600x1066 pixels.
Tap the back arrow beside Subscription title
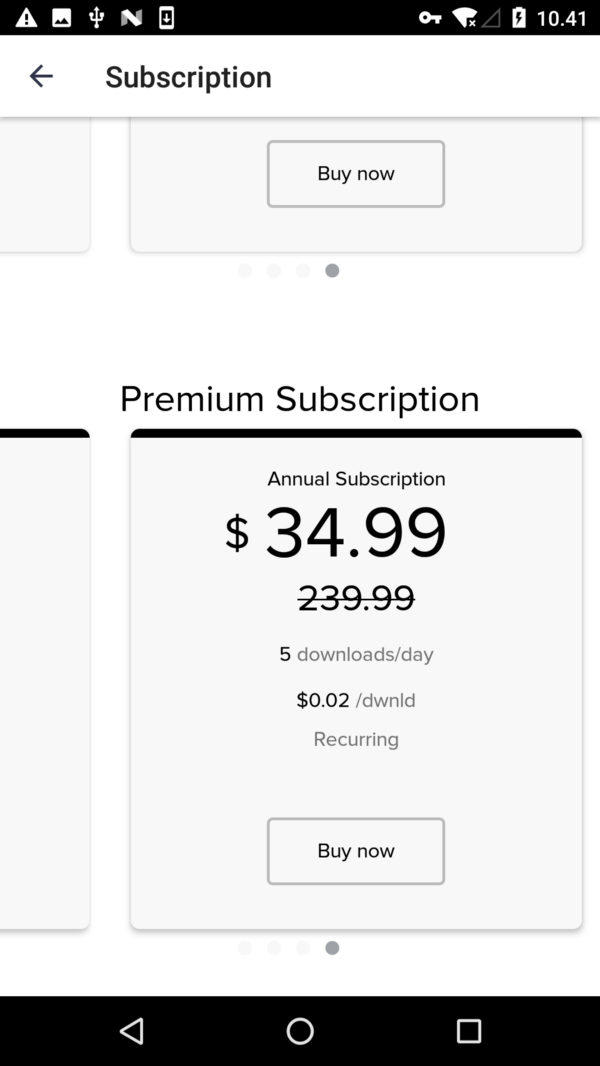pos(41,76)
